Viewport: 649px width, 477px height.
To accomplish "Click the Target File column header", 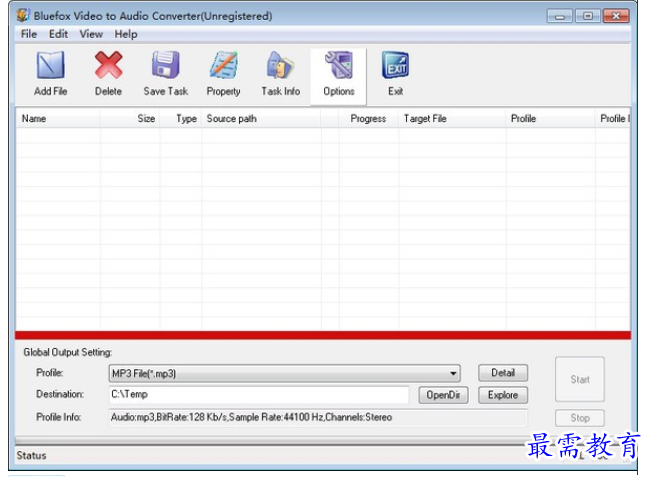I will point(452,118).
